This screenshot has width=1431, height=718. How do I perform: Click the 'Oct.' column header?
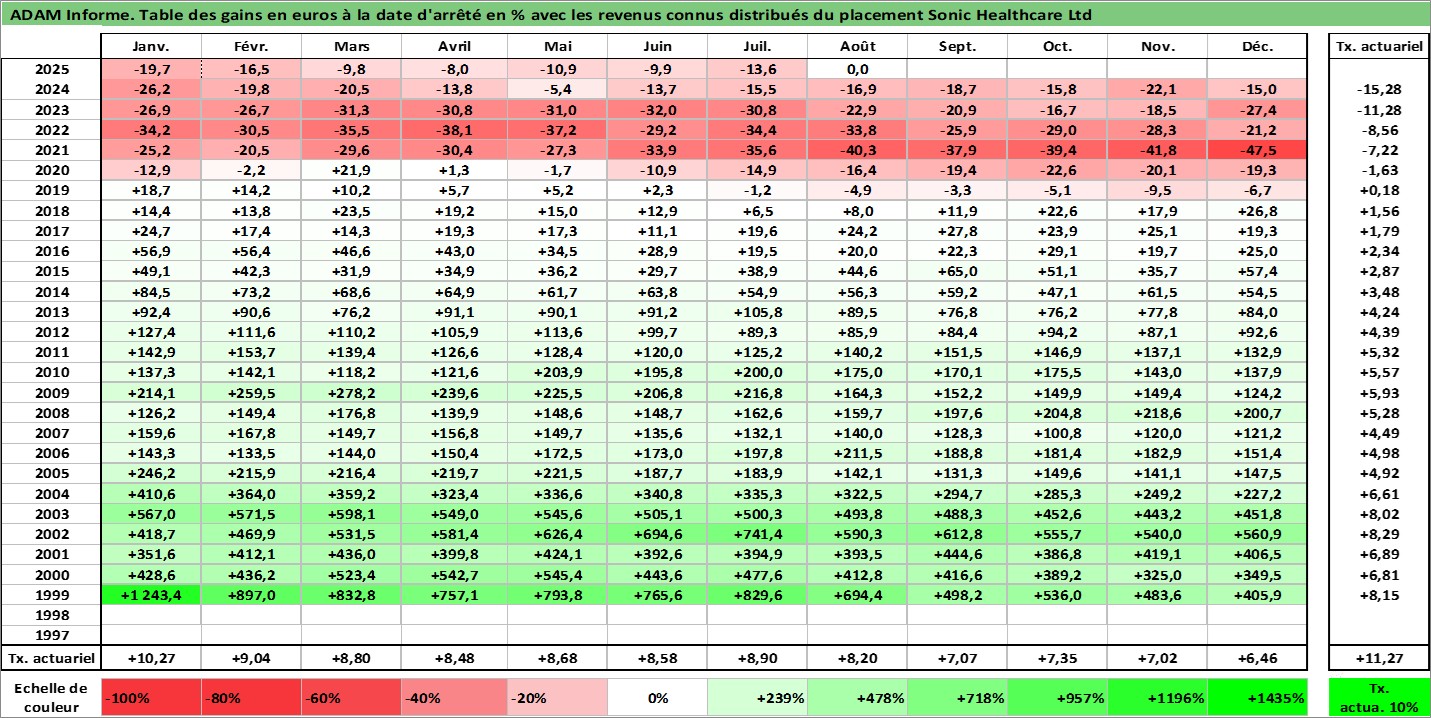1057,47
